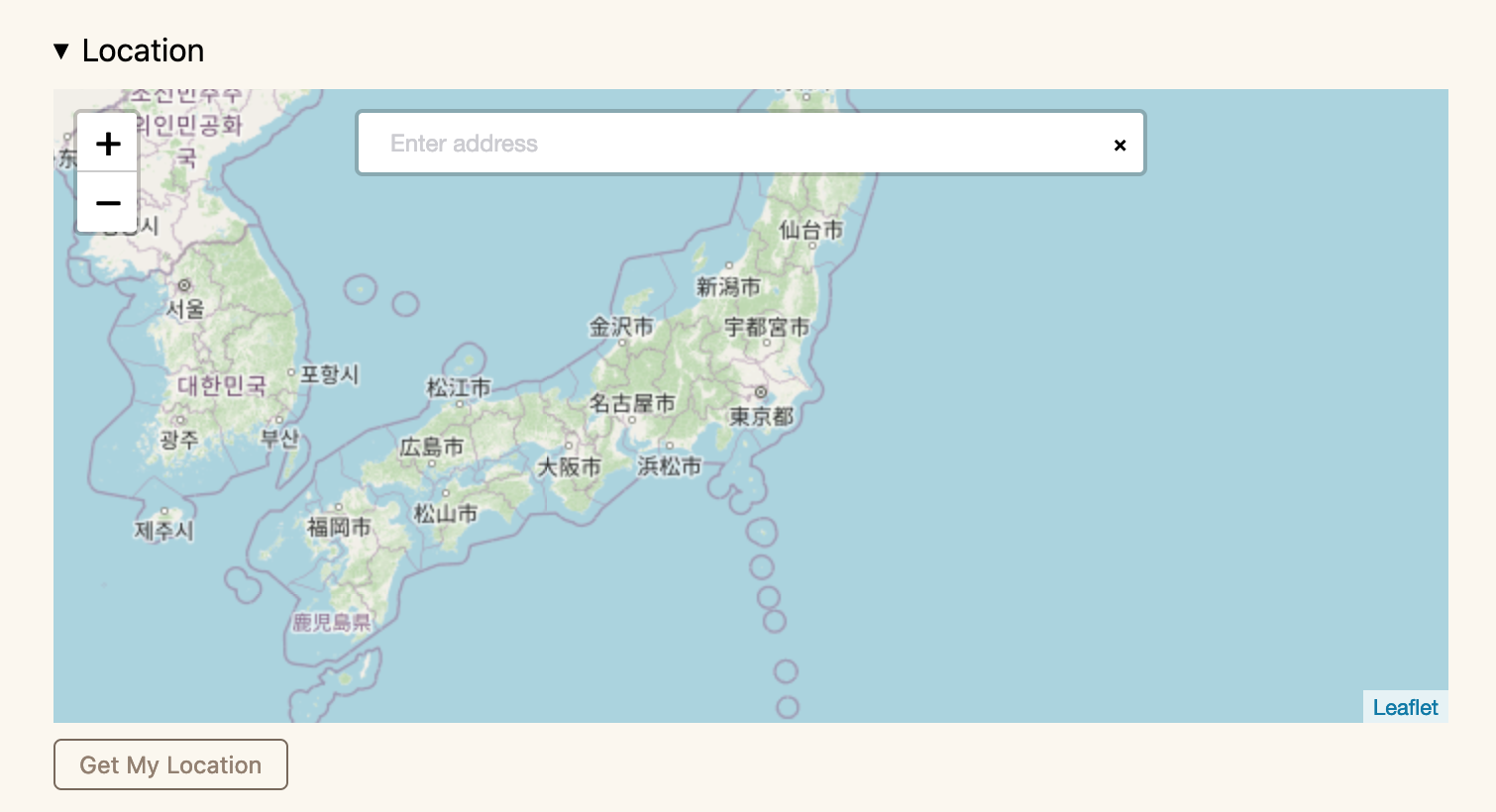Screen dimensions: 1496x812
Task: Click the 新潟市 map label
Action: click(728, 287)
